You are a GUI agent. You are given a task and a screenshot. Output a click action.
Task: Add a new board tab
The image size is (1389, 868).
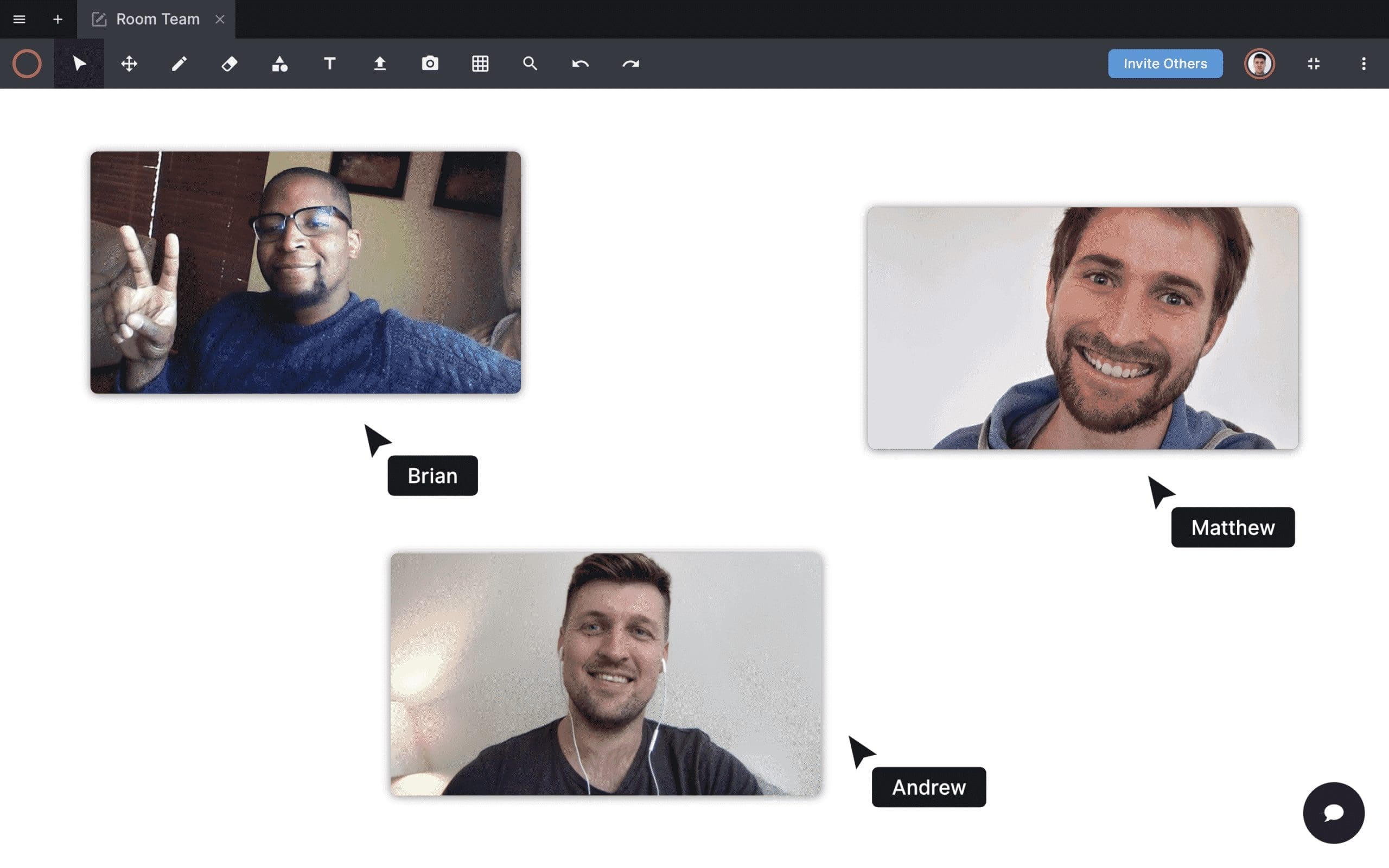click(58, 19)
